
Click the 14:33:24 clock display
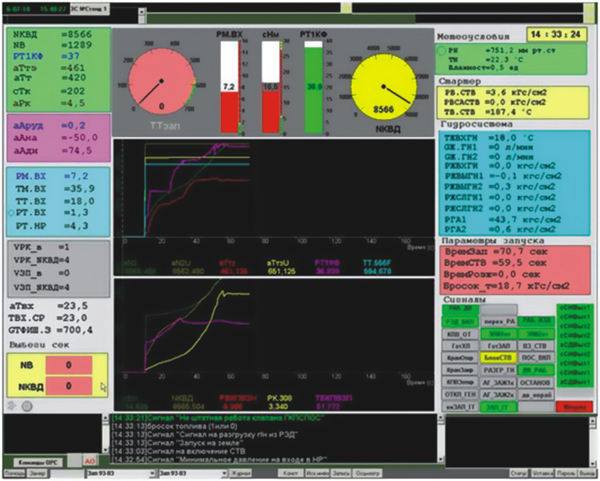point(559,33)
